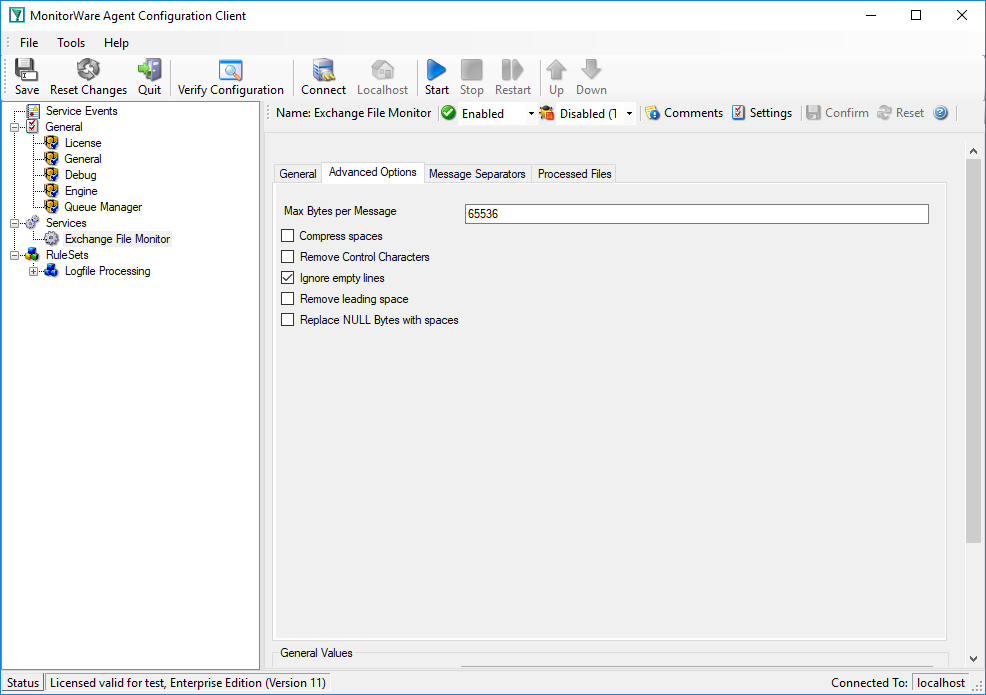
Task: Click the 'Connected To:' label
Action: click(x=869, y=683)
